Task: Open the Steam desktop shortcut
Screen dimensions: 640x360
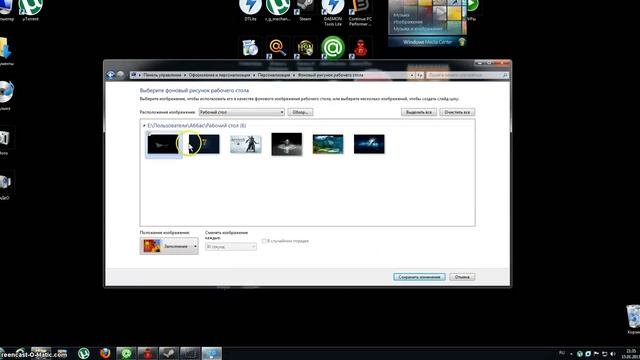Action: 305,10
